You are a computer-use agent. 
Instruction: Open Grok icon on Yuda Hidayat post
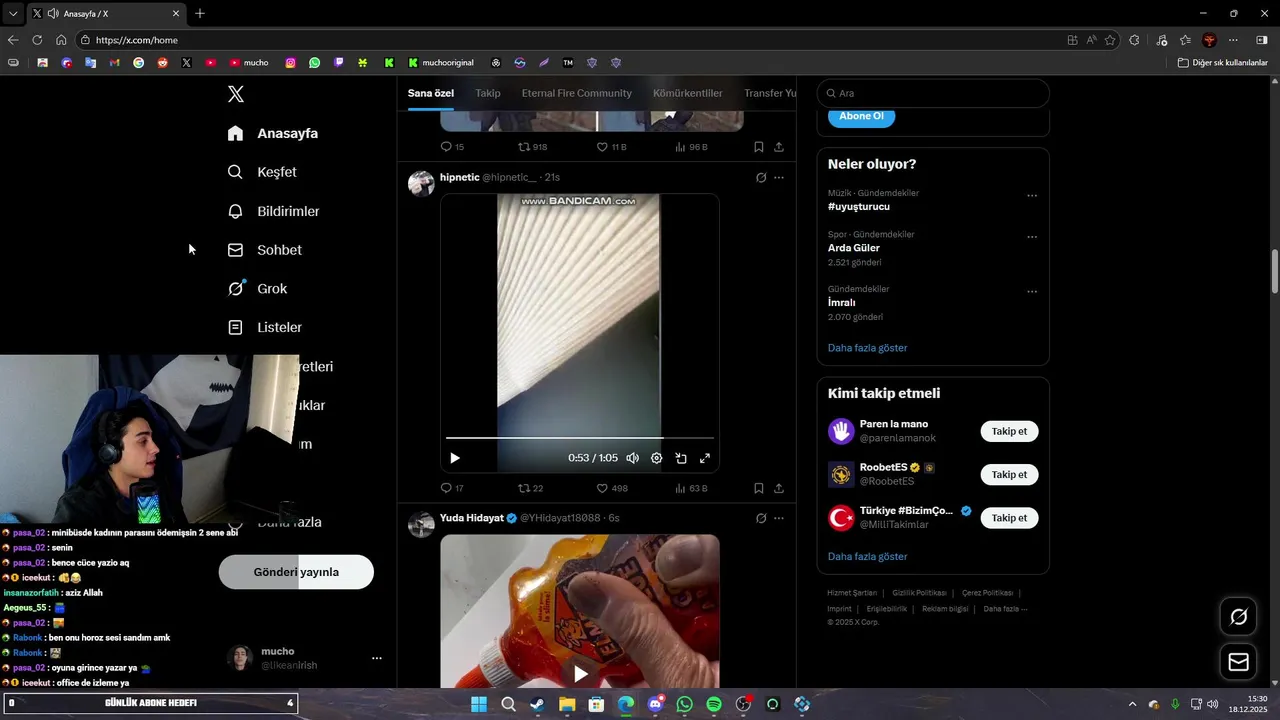pos(761,518)
